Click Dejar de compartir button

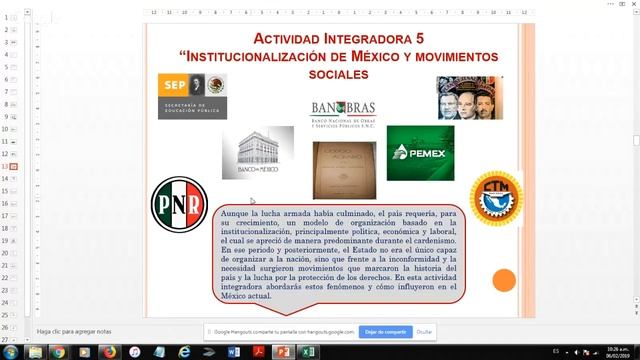386,332
